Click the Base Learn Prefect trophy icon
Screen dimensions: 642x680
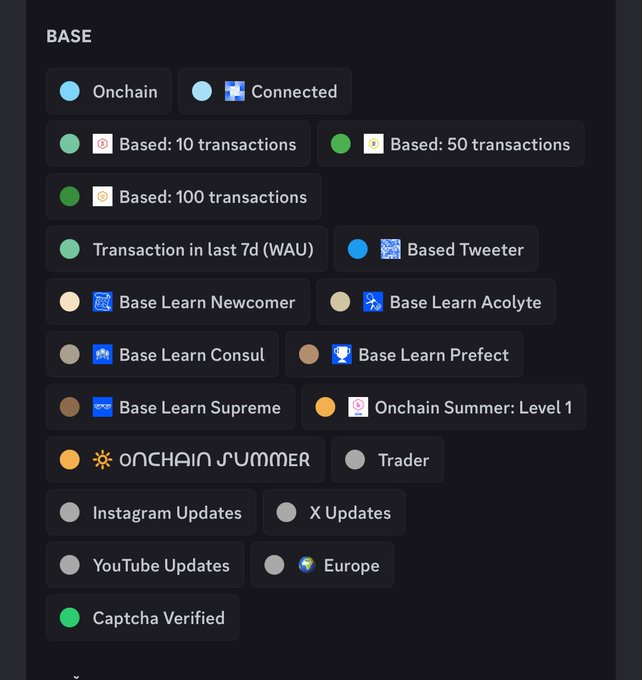[x=342, y=355]
